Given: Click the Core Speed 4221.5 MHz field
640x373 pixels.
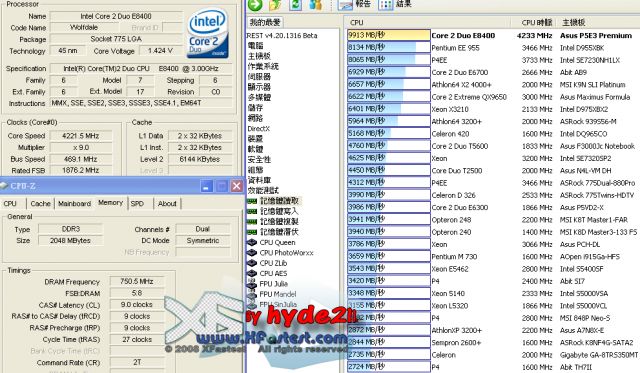Looking at the screenshot, I should coord(81,136).
